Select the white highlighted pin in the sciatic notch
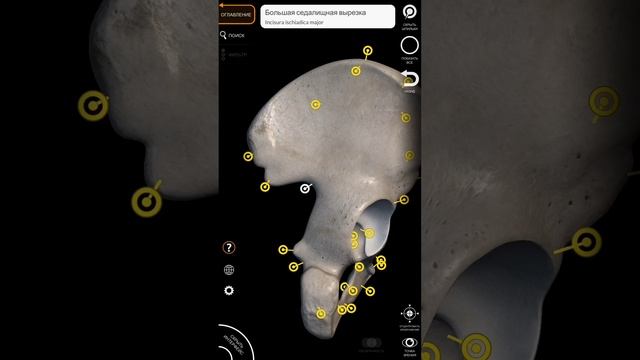Viewport: 640px width, 360px height. point(305,189)
